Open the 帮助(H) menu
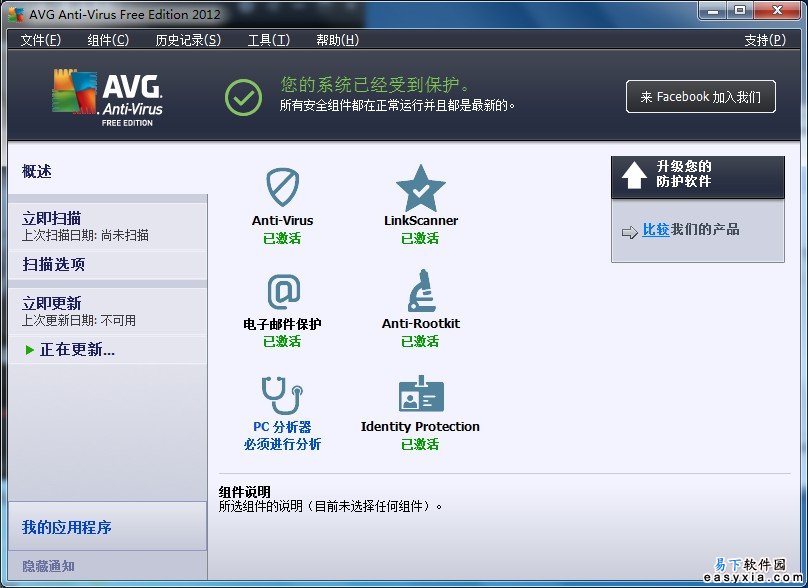This screenshot has height=588, width=808. pos(337,40)
